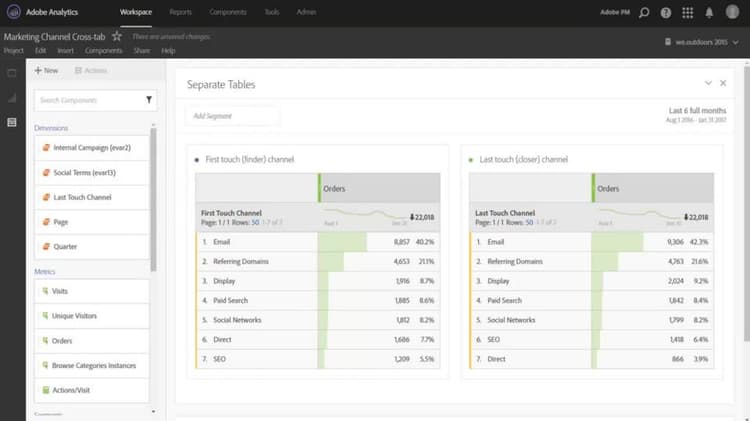Image resolution: width=750 pixels, height=421 pixels.
Task: Open the Components rail icon
Action: [12, 122]
